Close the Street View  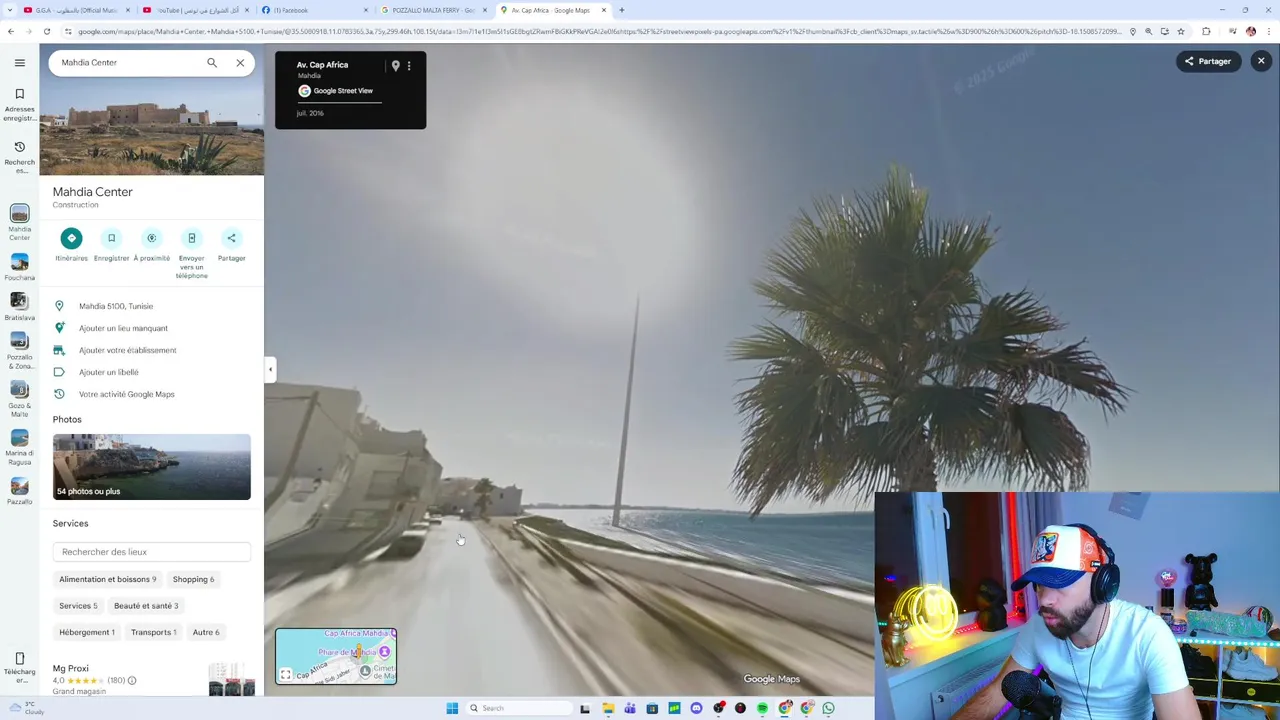click(1261, 61)
